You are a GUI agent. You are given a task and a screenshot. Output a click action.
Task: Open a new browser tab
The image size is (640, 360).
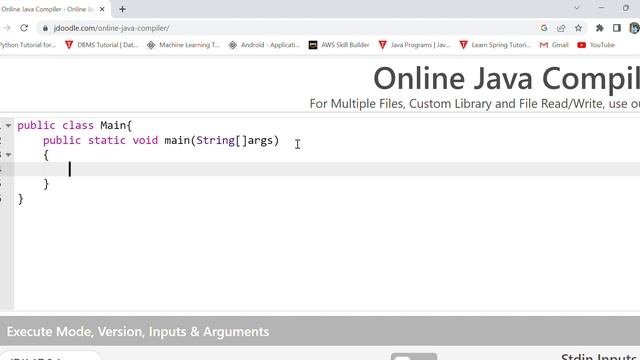click(122, 9)
